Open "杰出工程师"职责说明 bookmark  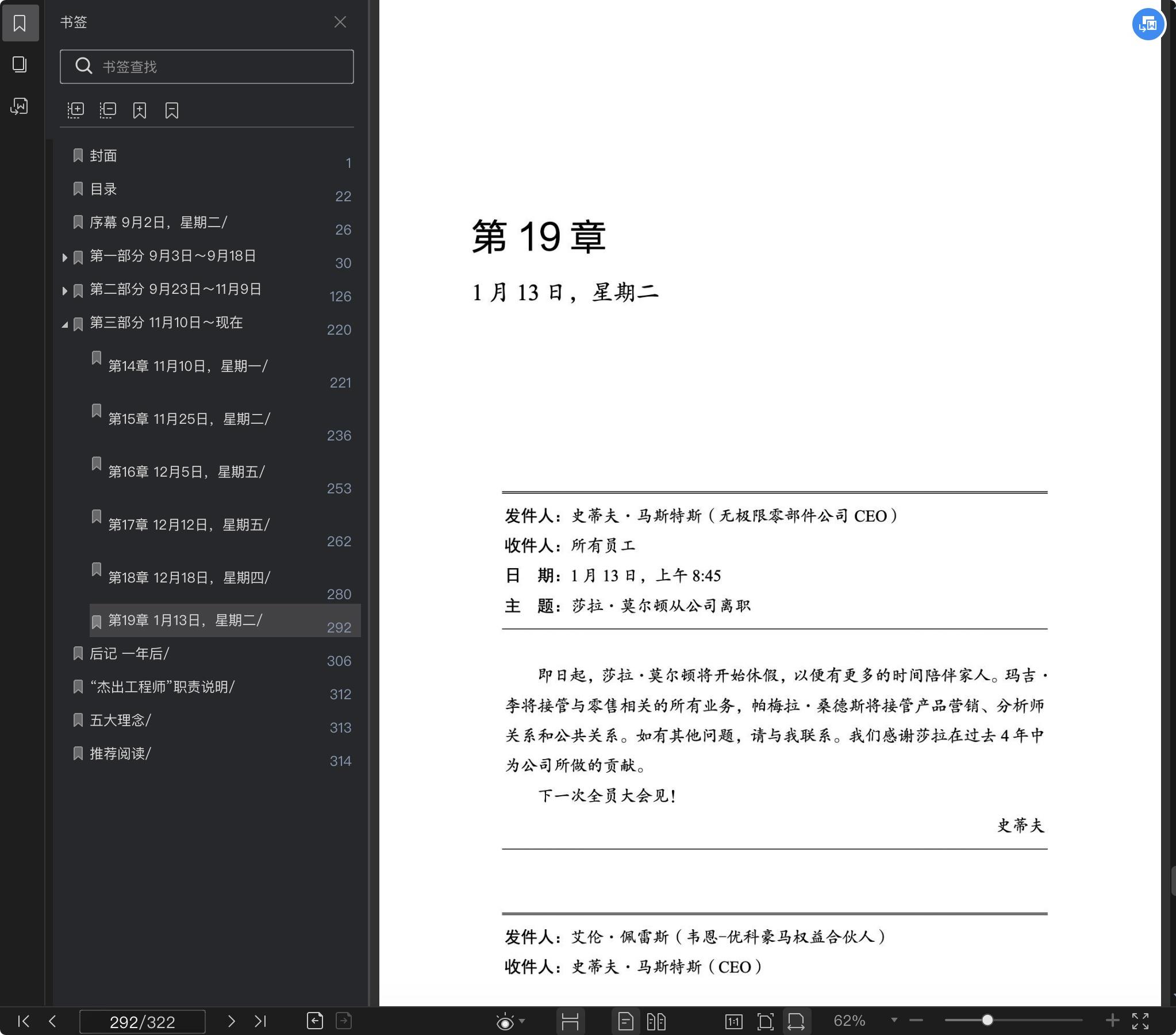162,687
